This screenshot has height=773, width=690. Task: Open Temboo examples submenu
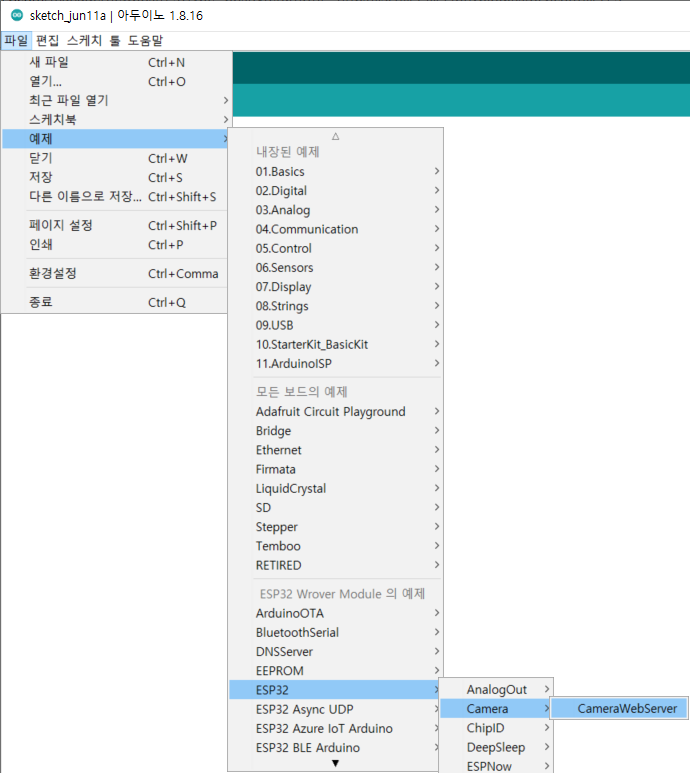tap(336, 546)
